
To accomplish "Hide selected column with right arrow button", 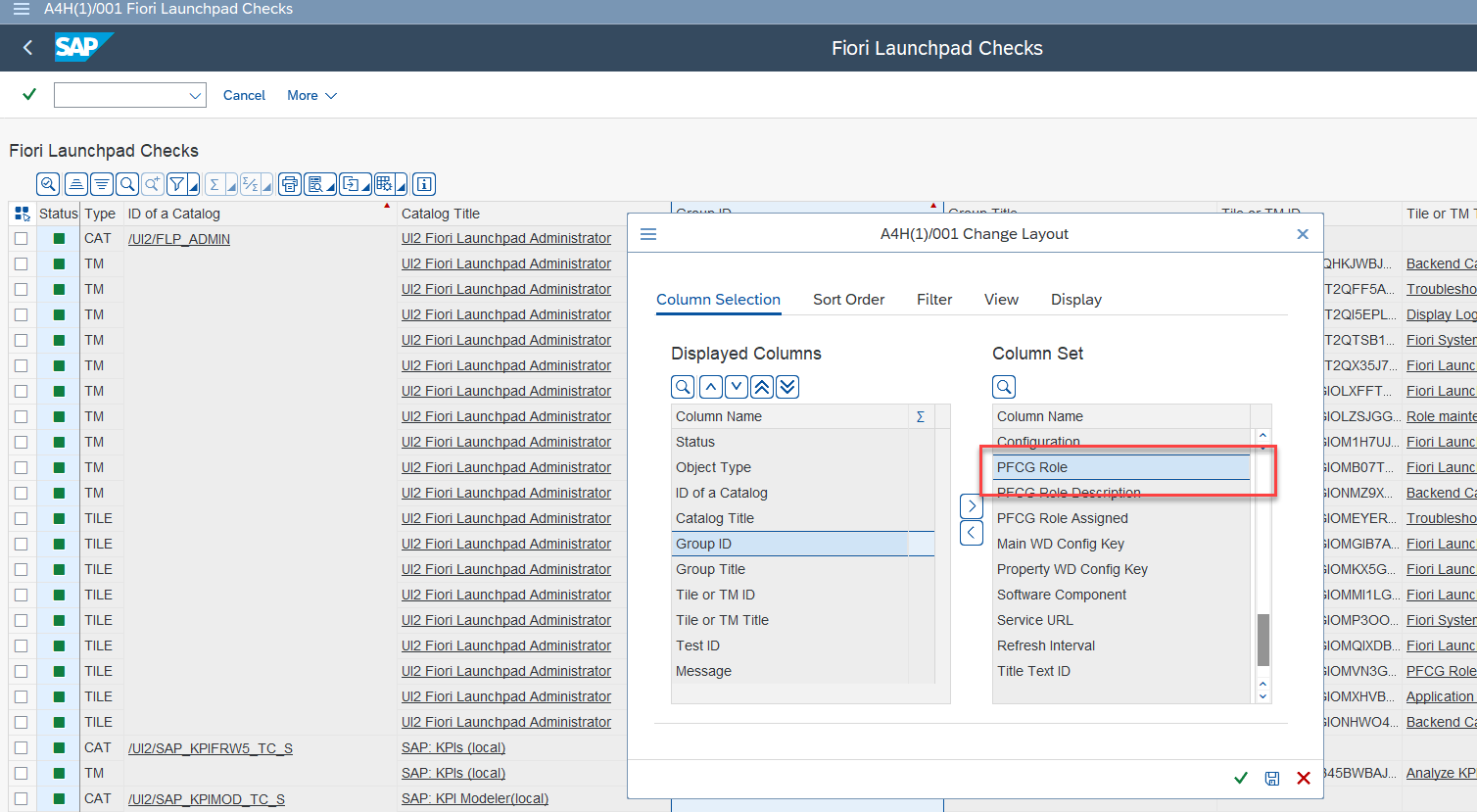I will point(972,506).
